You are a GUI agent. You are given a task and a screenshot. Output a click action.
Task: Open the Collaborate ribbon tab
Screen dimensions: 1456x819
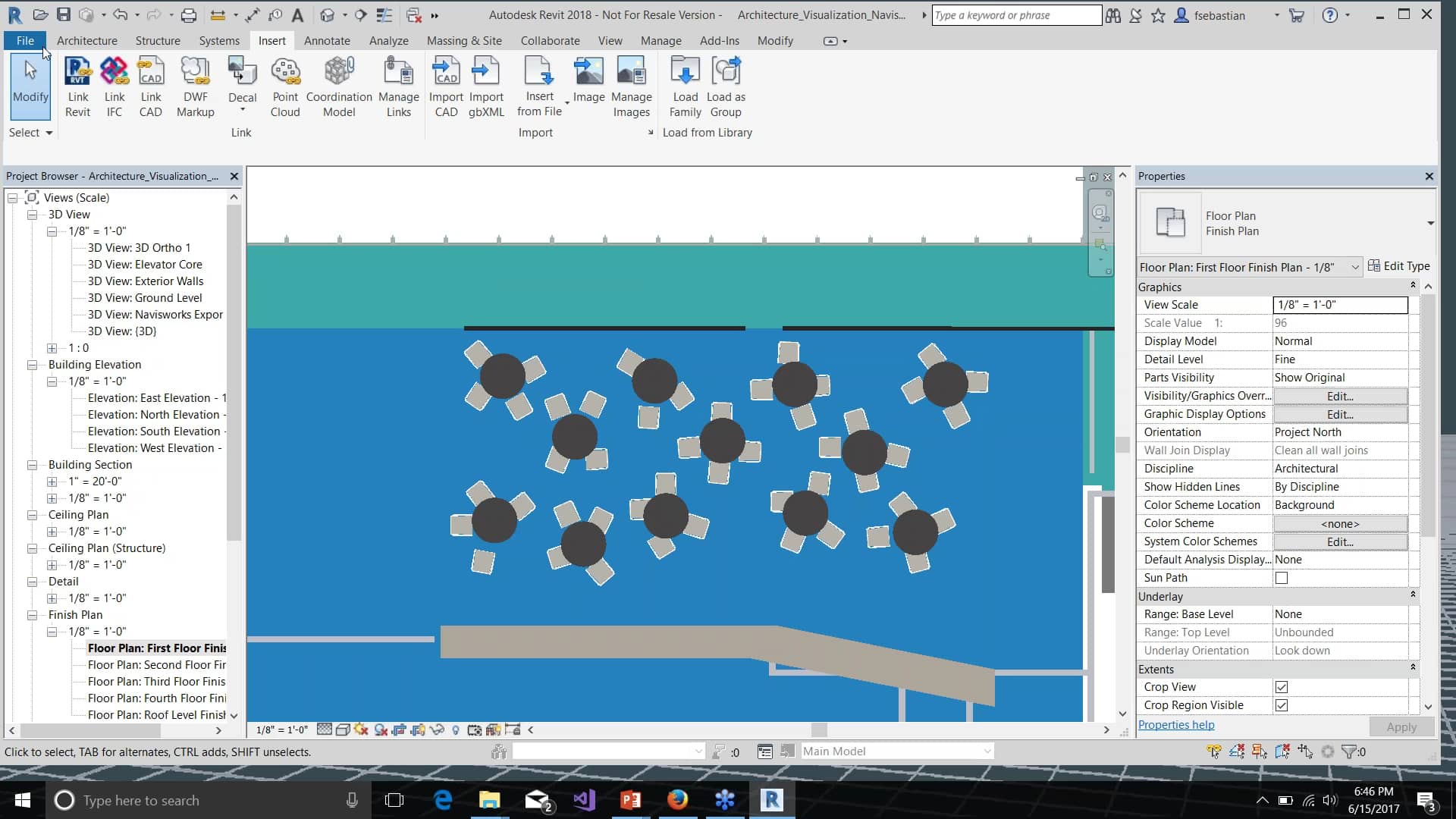(x=550, y=41)
